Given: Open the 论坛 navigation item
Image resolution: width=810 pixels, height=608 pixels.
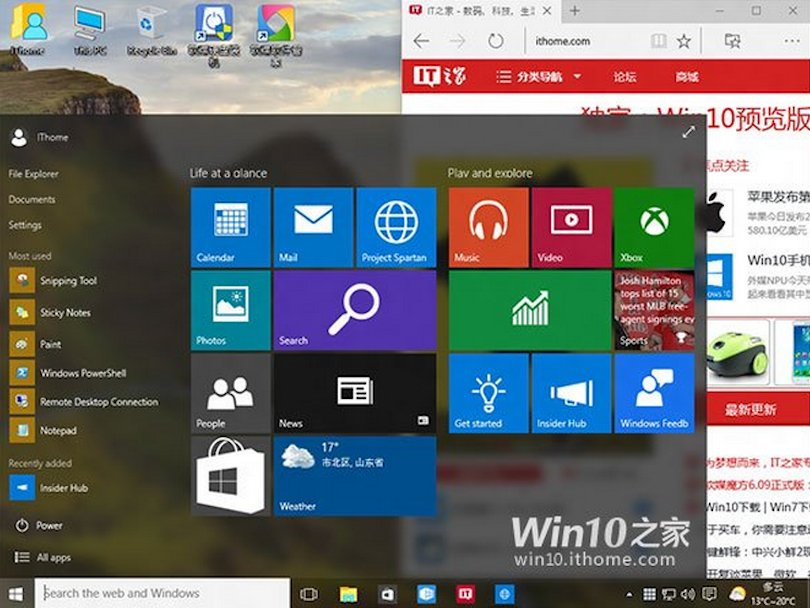Looking at the screenshot, I should tap(623, 77).
